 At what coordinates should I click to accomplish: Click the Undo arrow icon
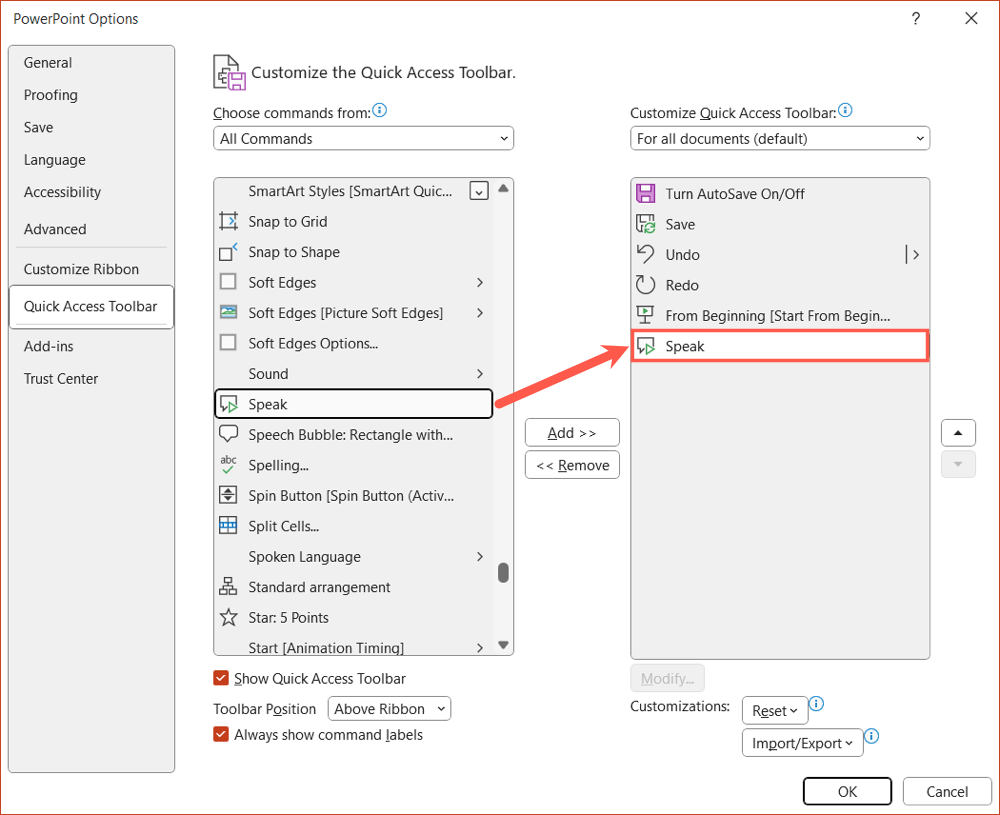[645, 254]
